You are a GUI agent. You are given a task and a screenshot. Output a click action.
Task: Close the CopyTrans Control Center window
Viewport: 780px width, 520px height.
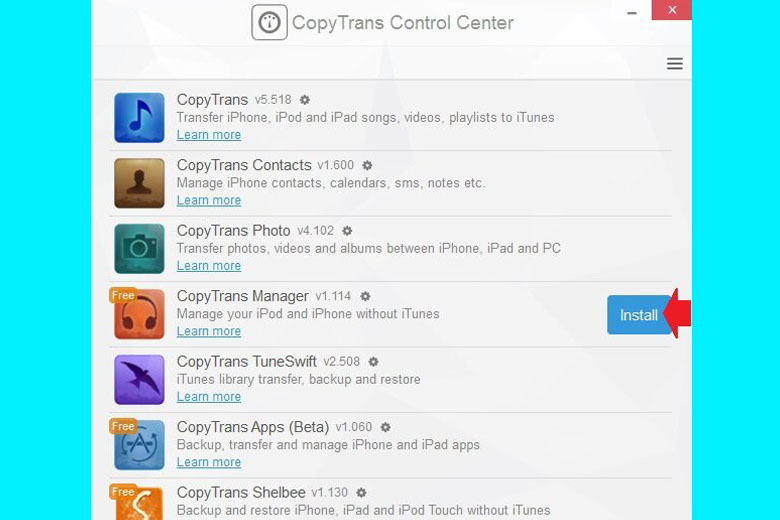coord(672,10)
